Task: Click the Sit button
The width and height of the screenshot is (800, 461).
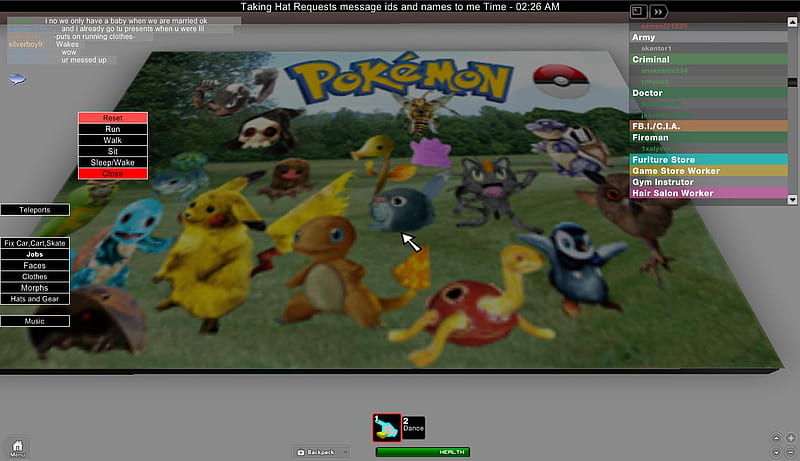Action: [113, 151]
